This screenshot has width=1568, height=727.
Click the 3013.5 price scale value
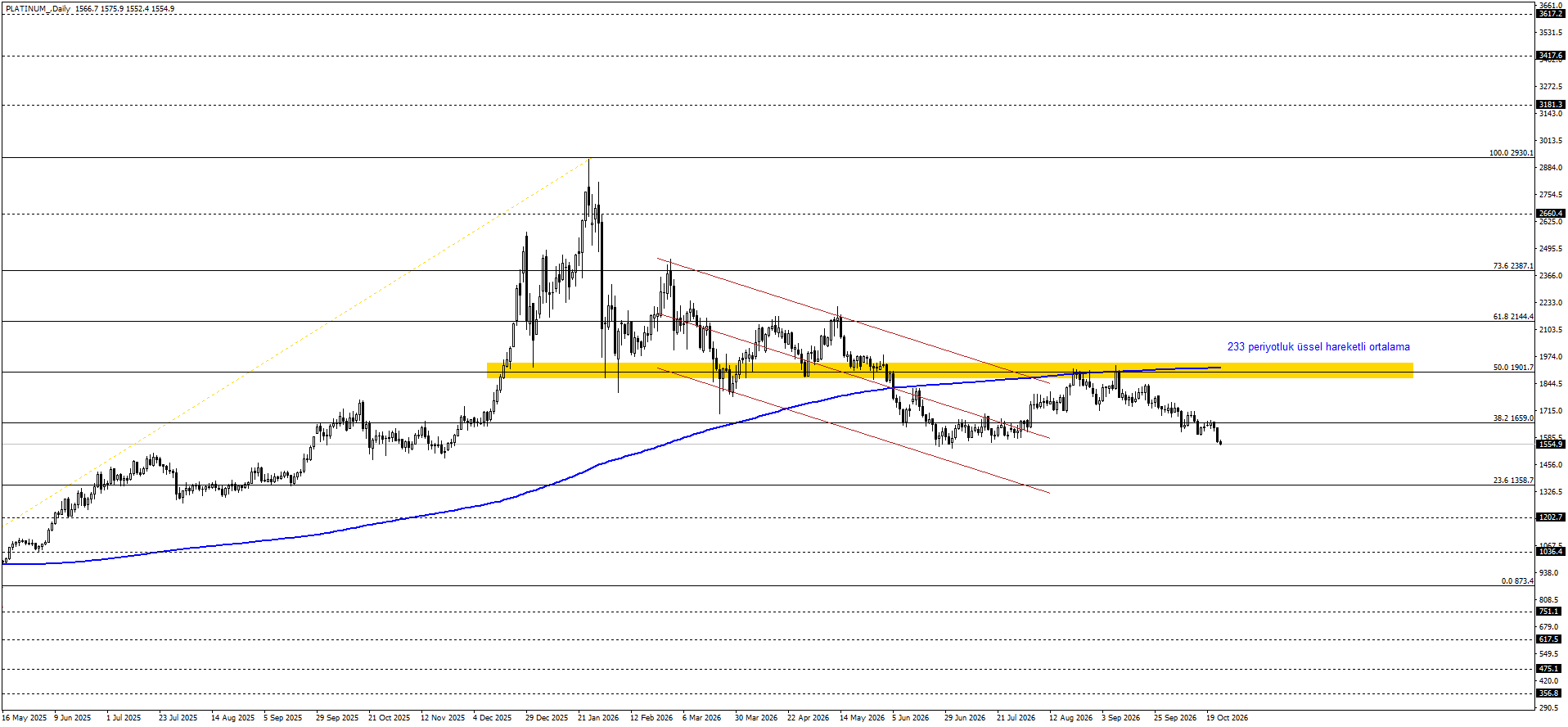click(x=1551, y=141)
